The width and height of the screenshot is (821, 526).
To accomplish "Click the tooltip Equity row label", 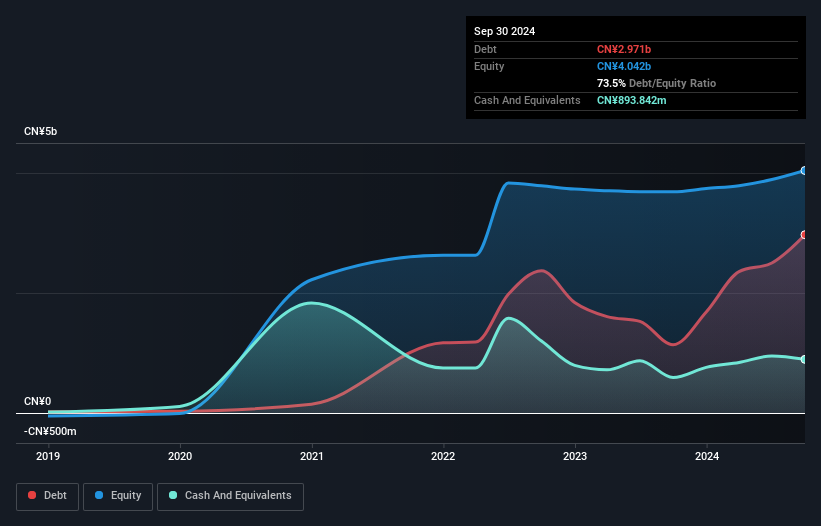I will 489,66.
